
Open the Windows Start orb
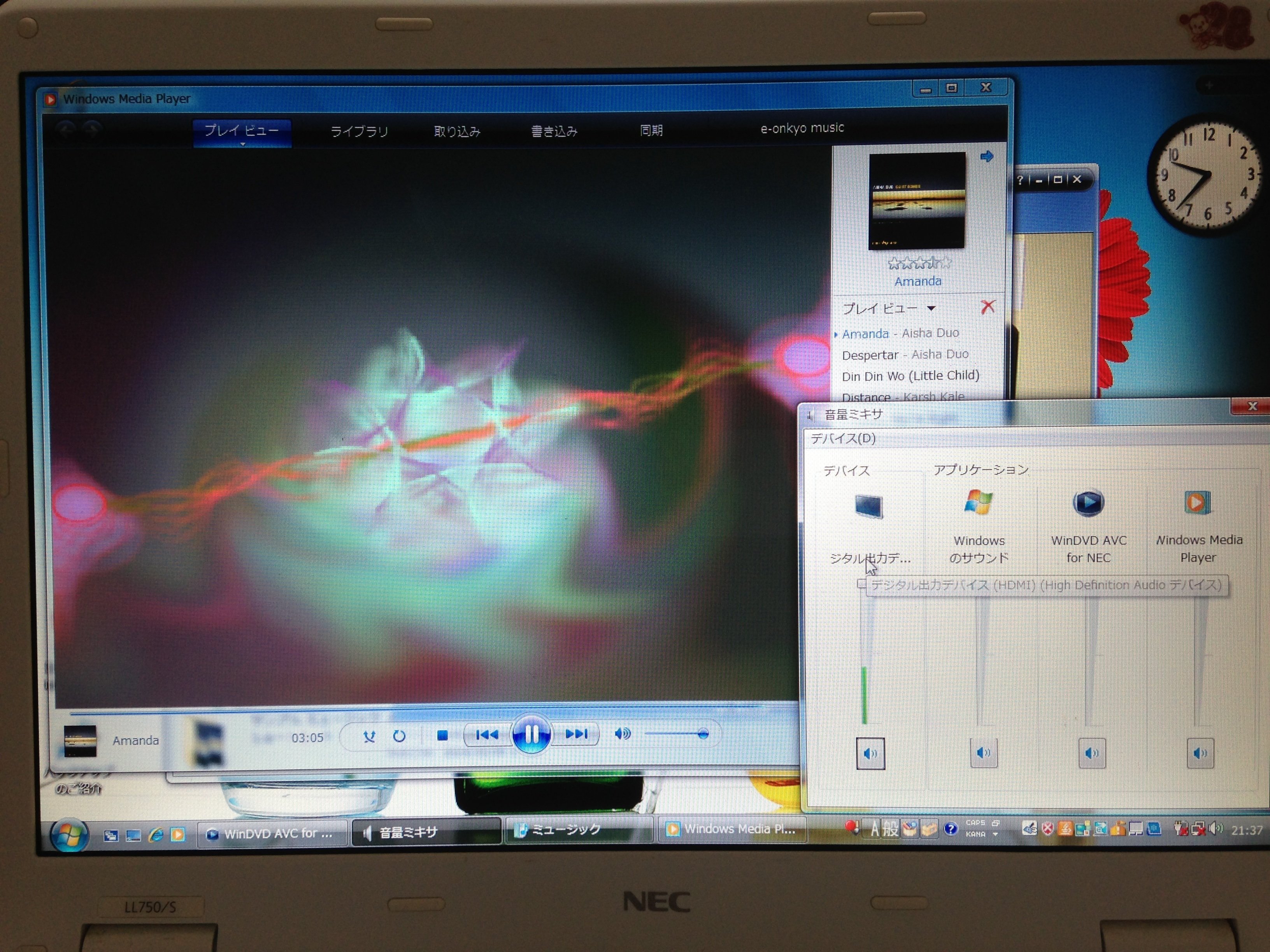click(69, 835)
